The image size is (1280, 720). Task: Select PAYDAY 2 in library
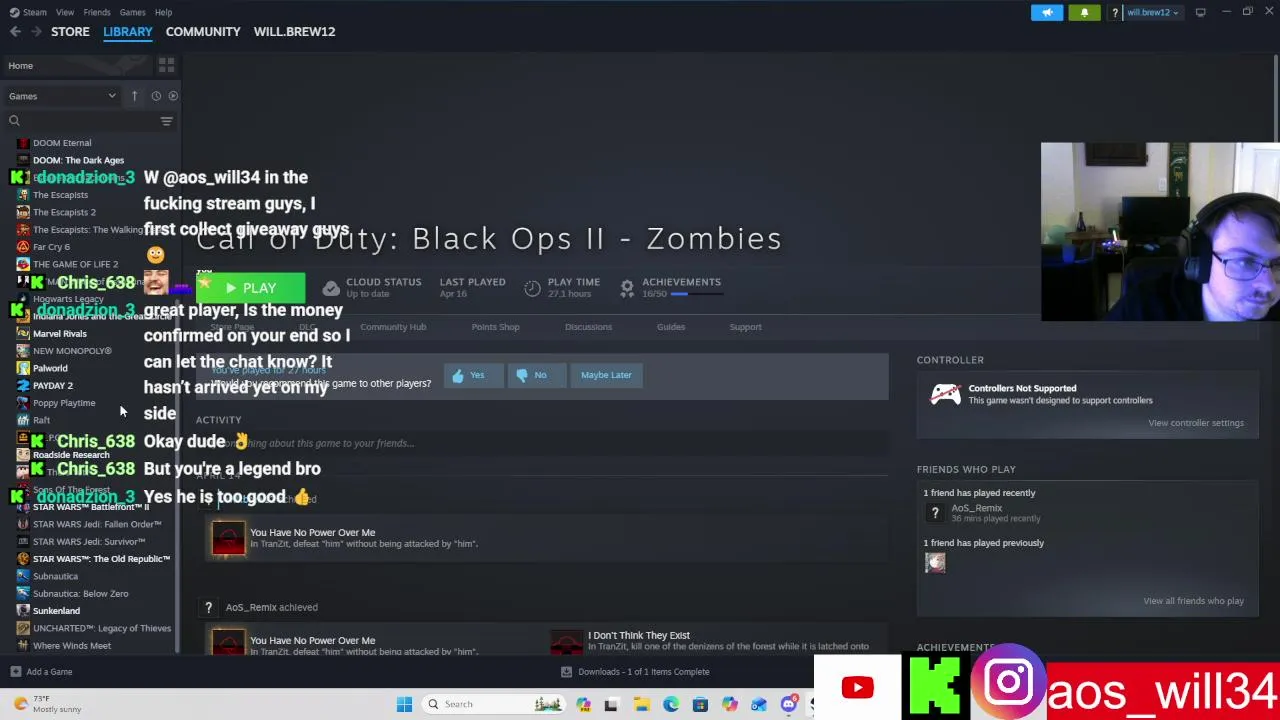coord(53,385)
